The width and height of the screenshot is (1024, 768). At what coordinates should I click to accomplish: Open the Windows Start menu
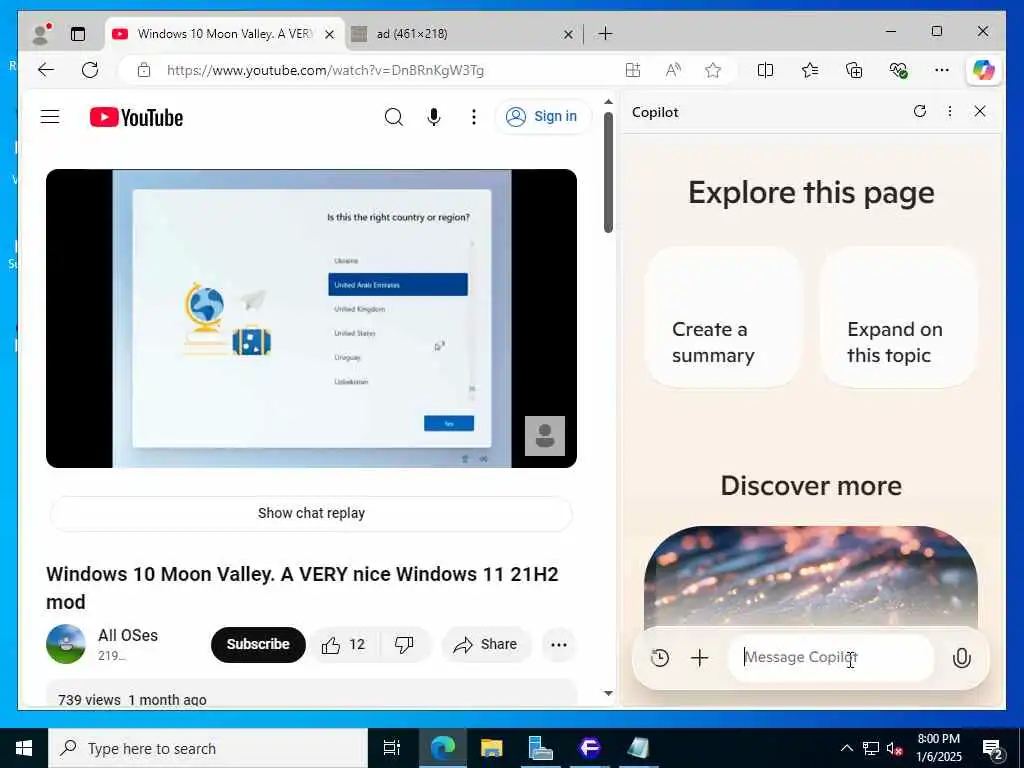point(24,748)
